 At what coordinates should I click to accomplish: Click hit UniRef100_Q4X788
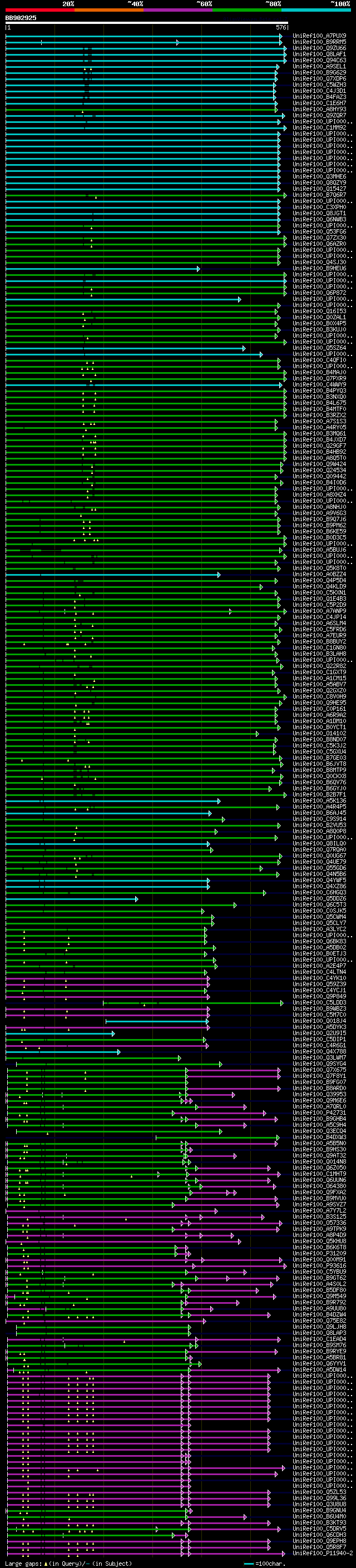pyautogui.click(x=319, y=1052)
